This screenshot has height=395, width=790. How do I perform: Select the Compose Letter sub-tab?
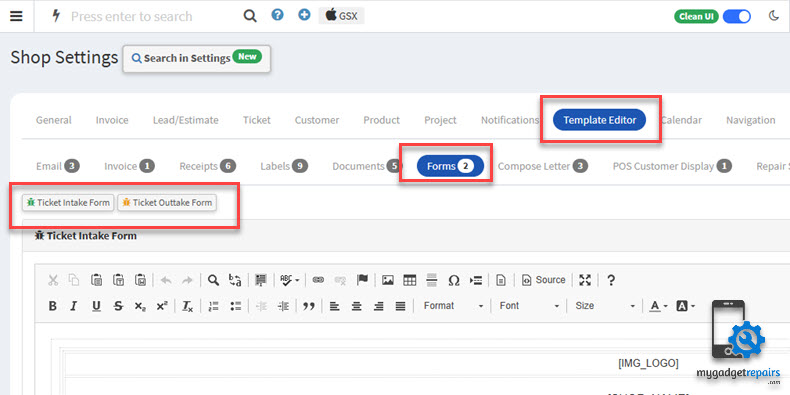pyautogui.click(x=543, y=166)
